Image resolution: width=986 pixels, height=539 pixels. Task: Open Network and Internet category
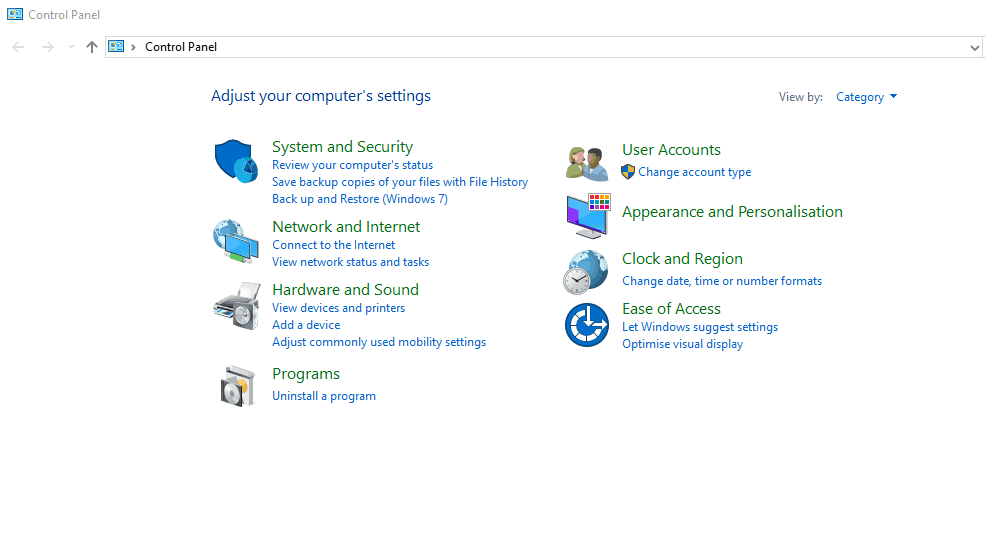point(346,226)
